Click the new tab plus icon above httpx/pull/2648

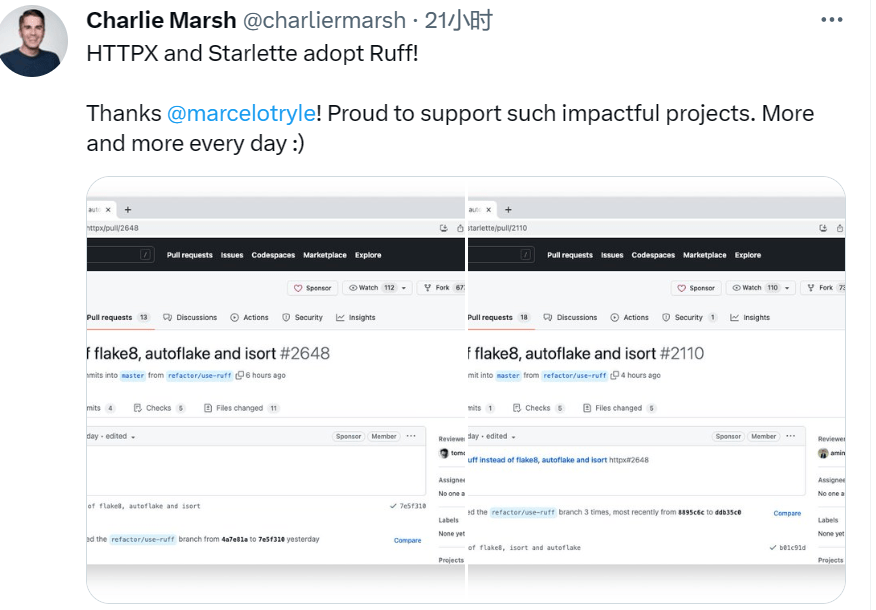click(128, 210)
